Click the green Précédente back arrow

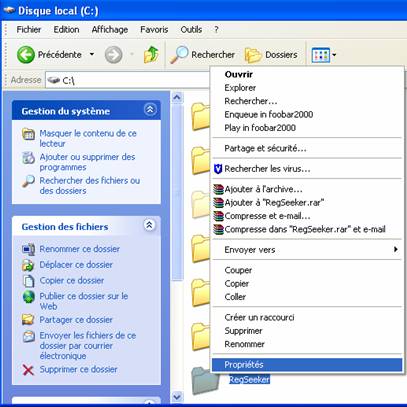tap(26, 55)
